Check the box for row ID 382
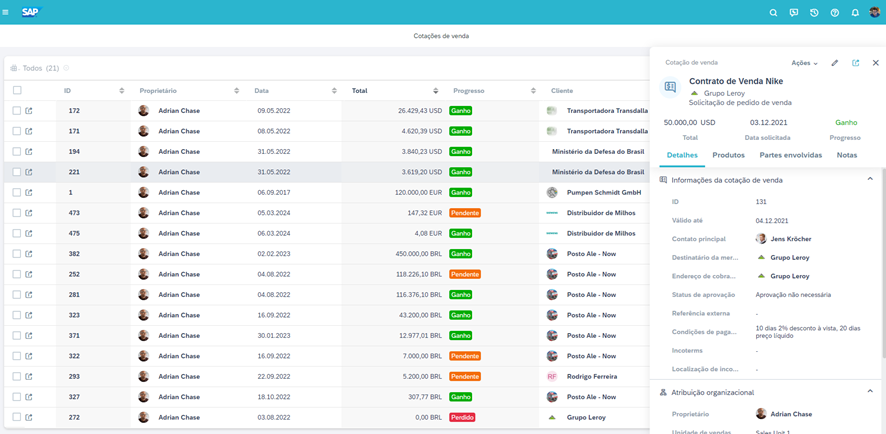Screen dimensions: 886x434 click(x=17, y=254)
